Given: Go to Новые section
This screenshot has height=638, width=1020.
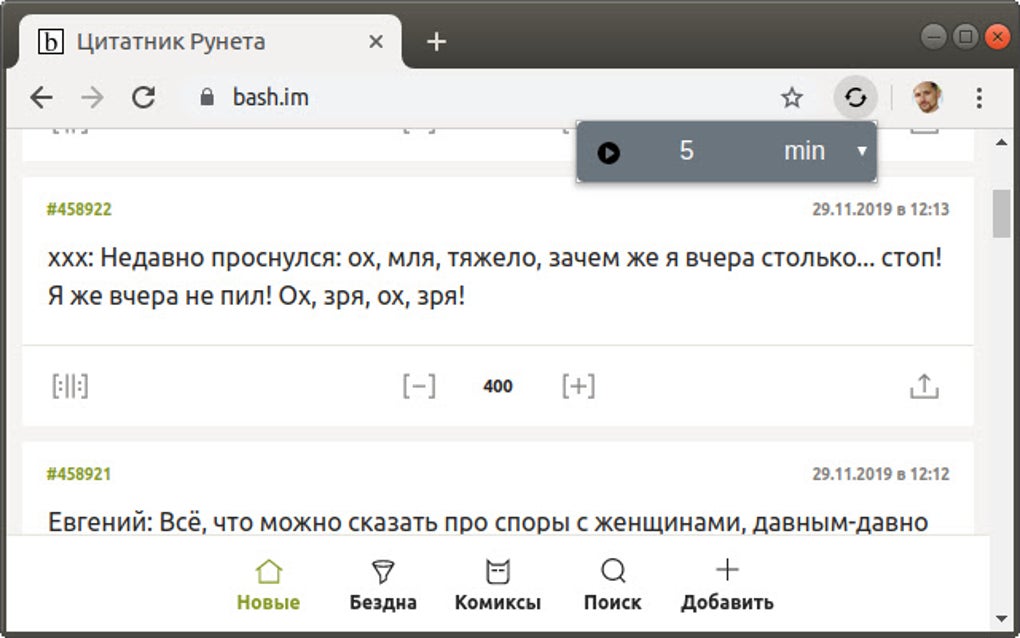Looking at the screenshot, I should [x=268, y=585].
